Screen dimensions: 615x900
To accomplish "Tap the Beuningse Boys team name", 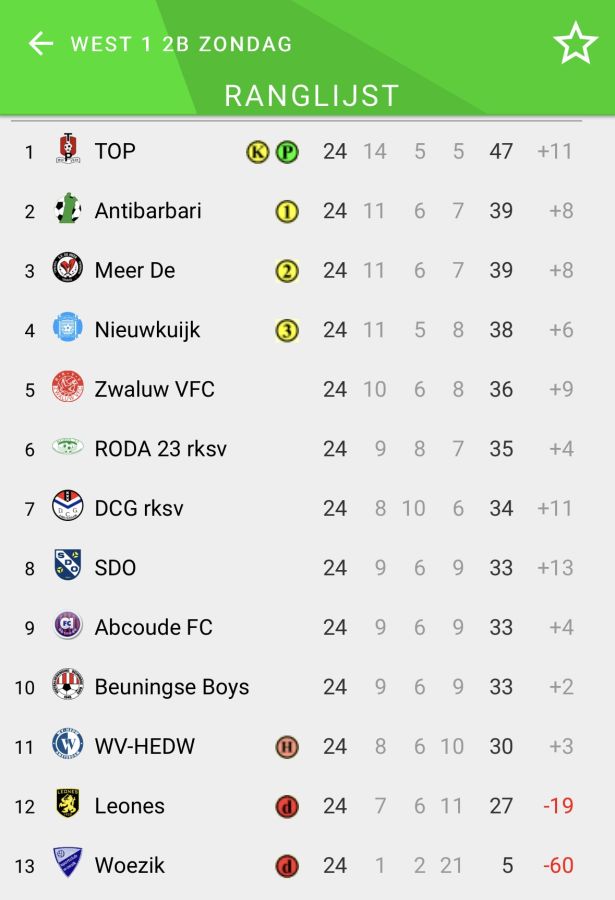I will pos(171,687).
